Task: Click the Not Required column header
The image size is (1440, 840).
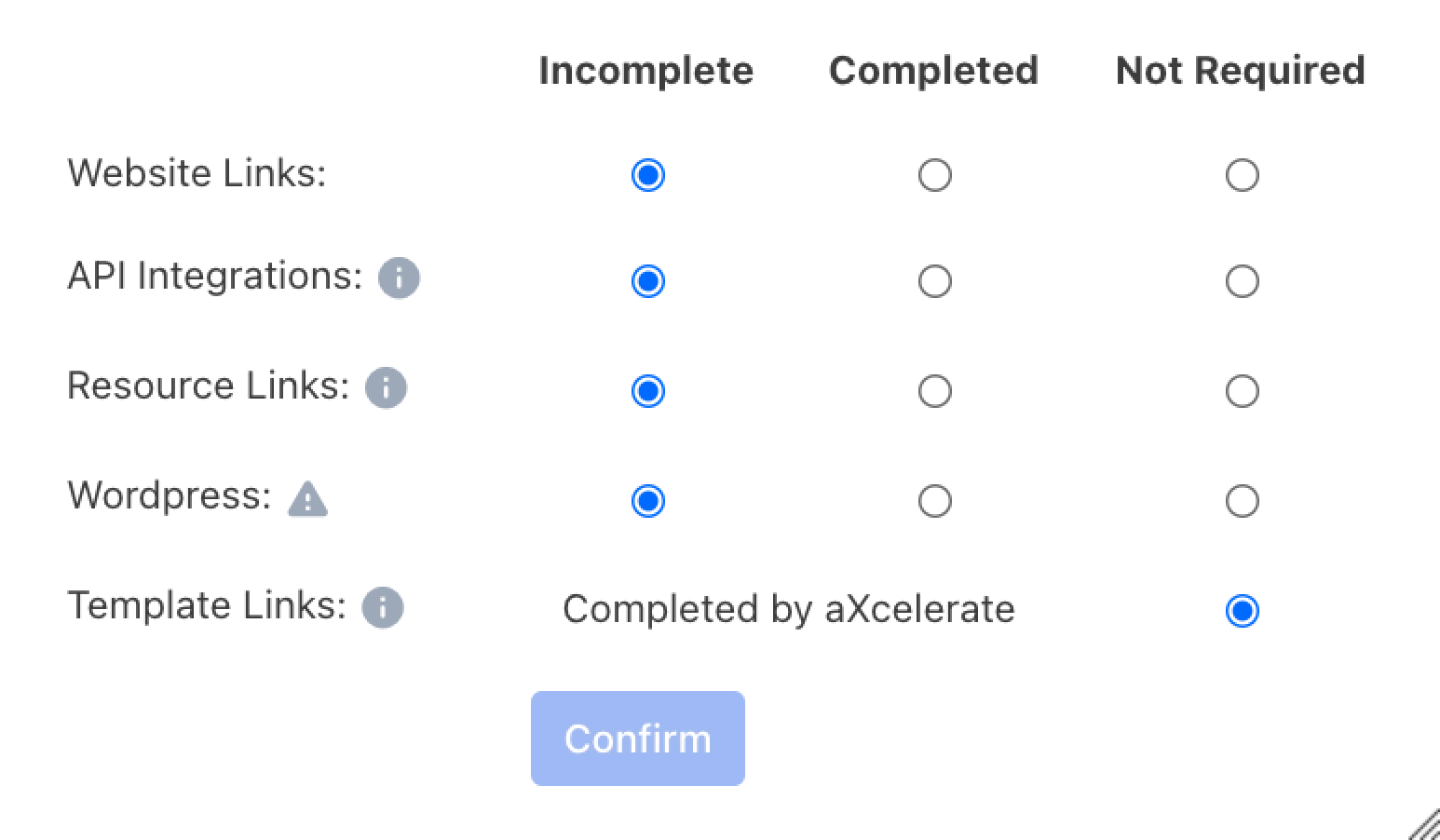Action: click(x=1241, y=70)
